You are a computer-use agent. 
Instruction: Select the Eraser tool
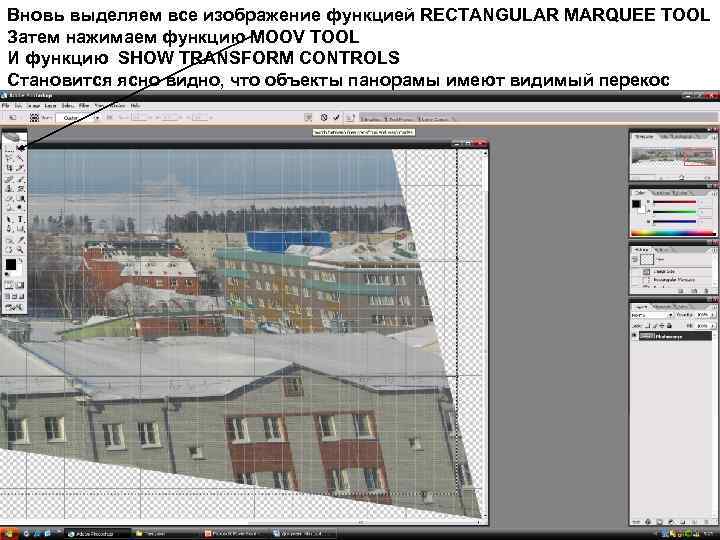(9, 198)
